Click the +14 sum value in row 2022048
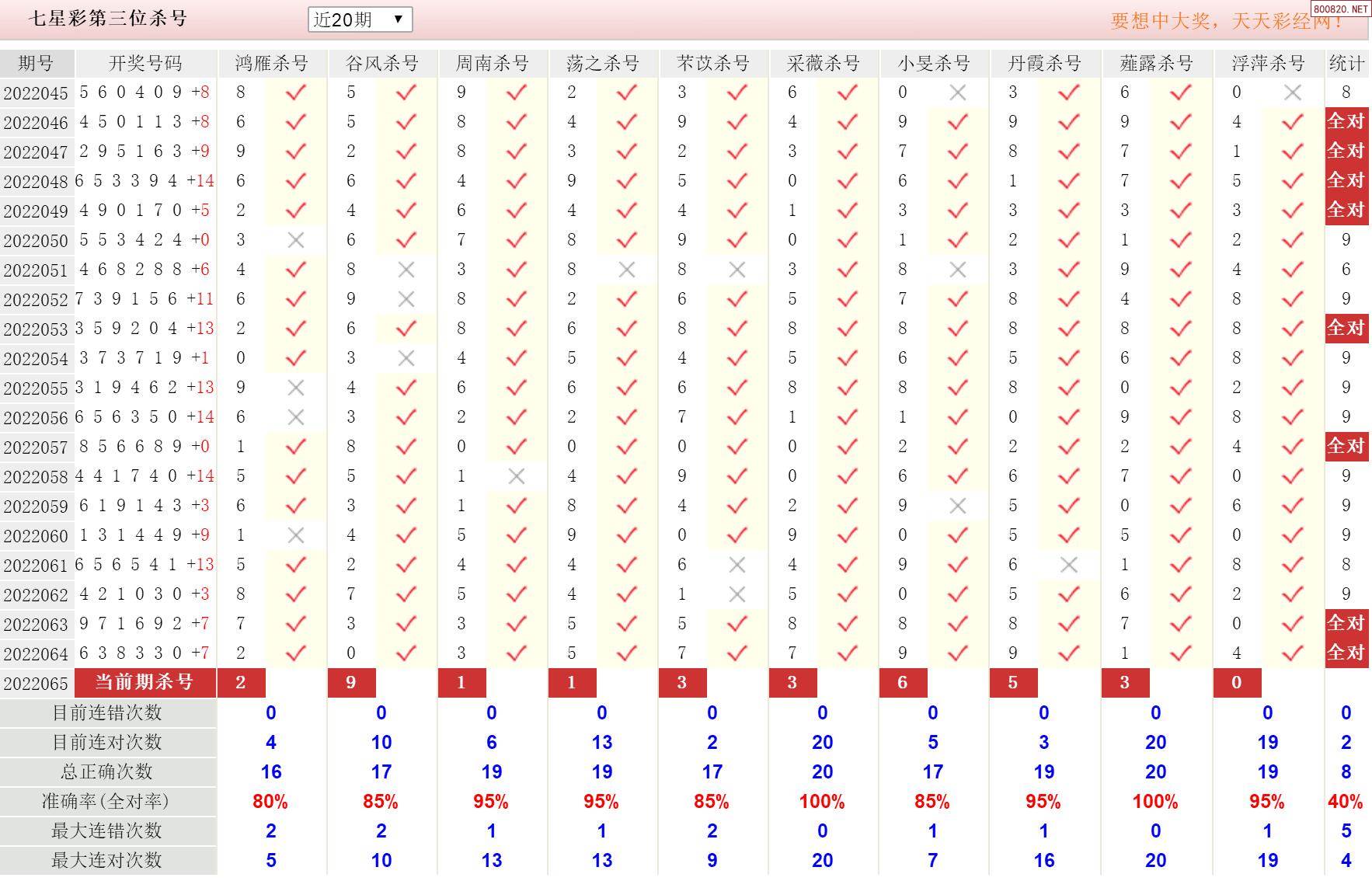This screenshot has width=1372, height=881. point(200,181)
